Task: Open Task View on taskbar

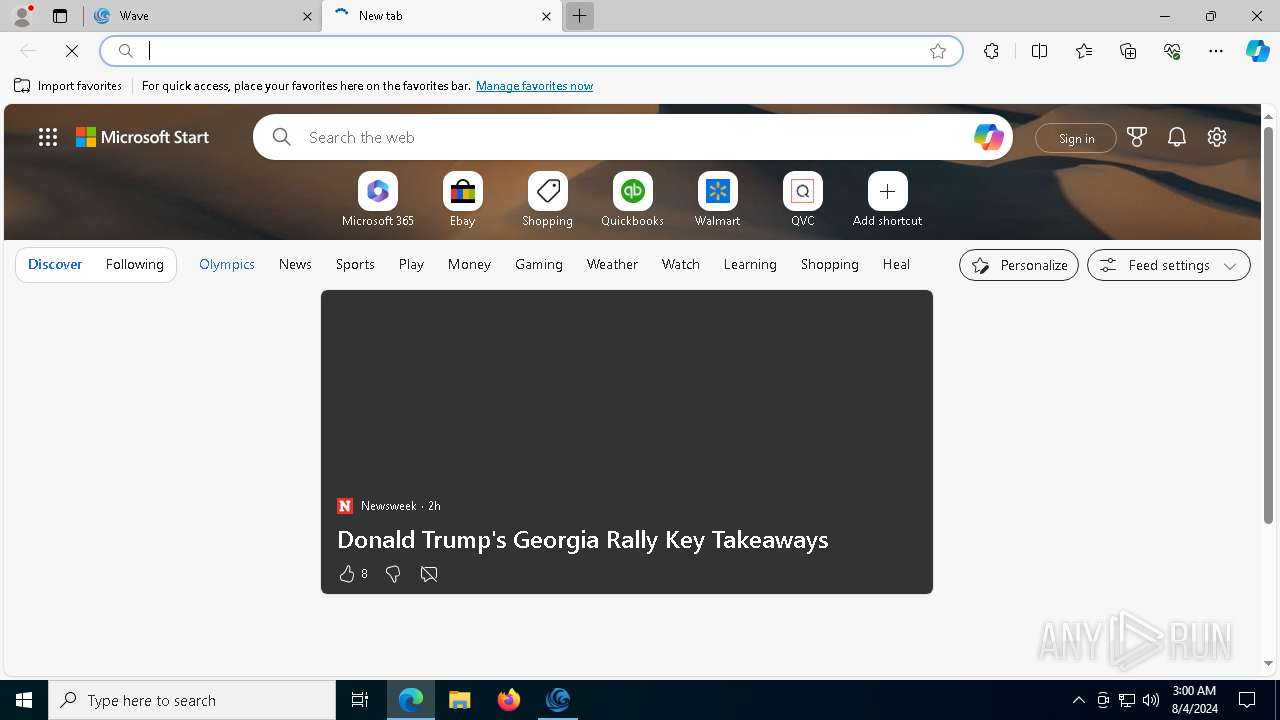Action: tap(360, 700)
